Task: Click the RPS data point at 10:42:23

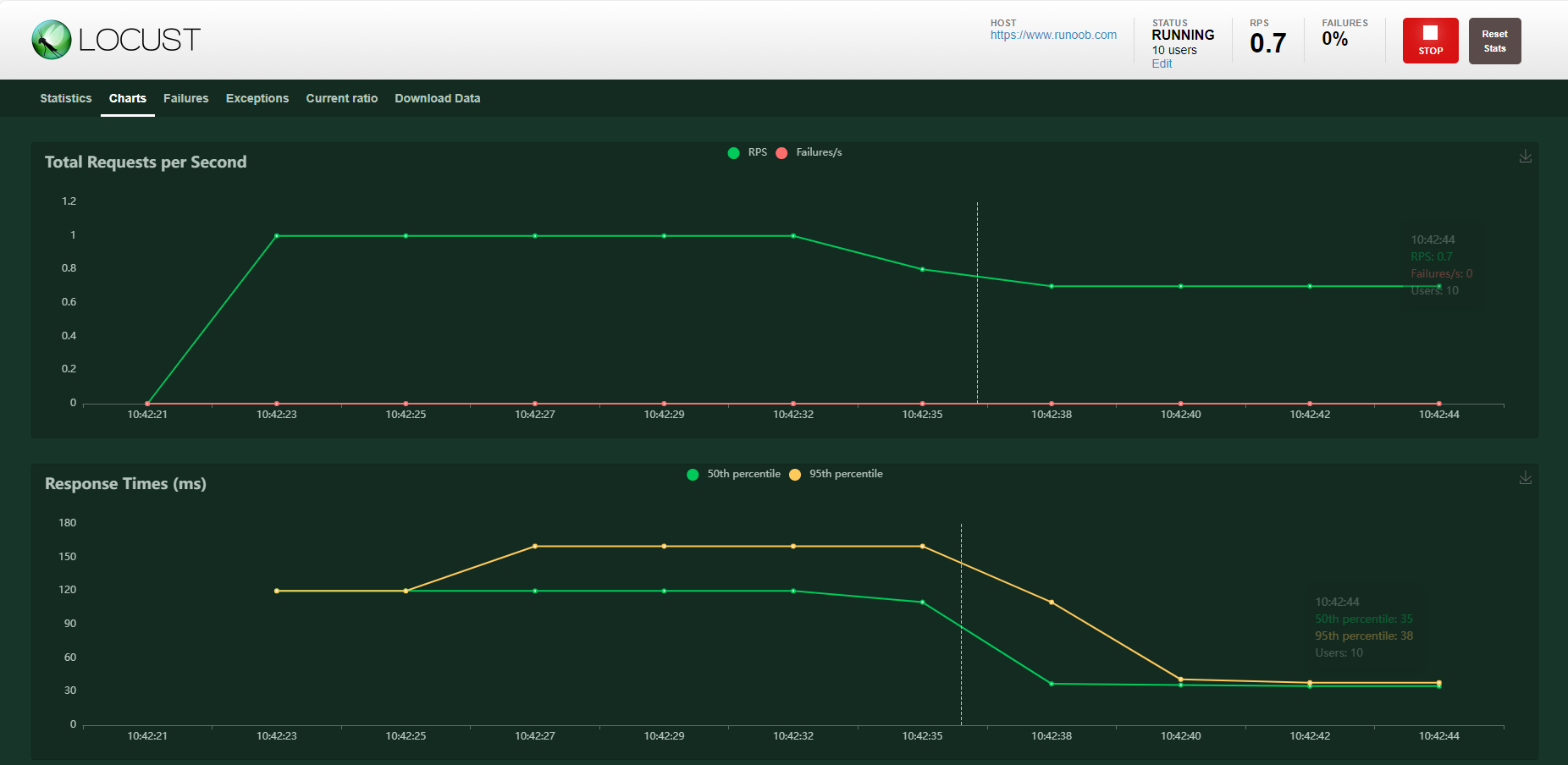Action: tap(277, 236)
